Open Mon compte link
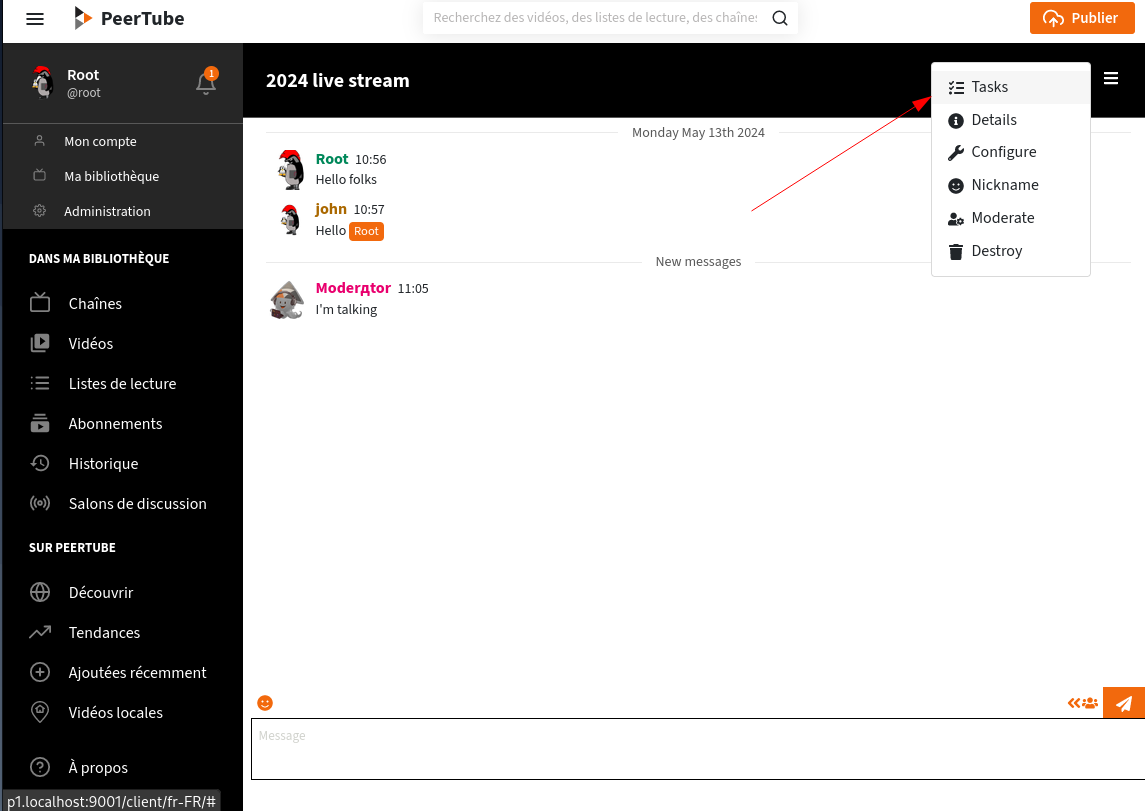 [x=100, y=142]
